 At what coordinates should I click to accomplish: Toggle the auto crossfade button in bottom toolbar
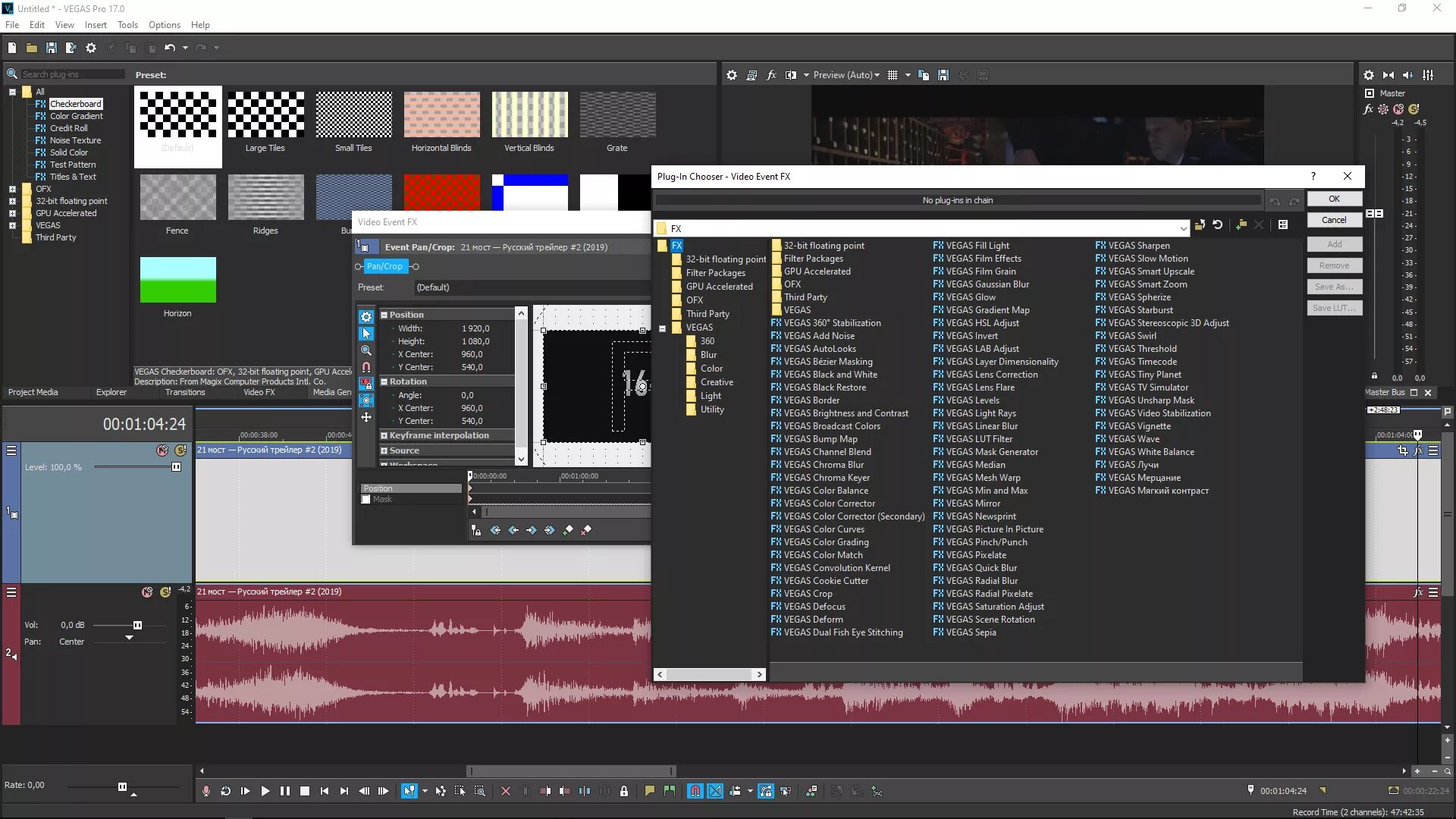click(x=715, y=791)
